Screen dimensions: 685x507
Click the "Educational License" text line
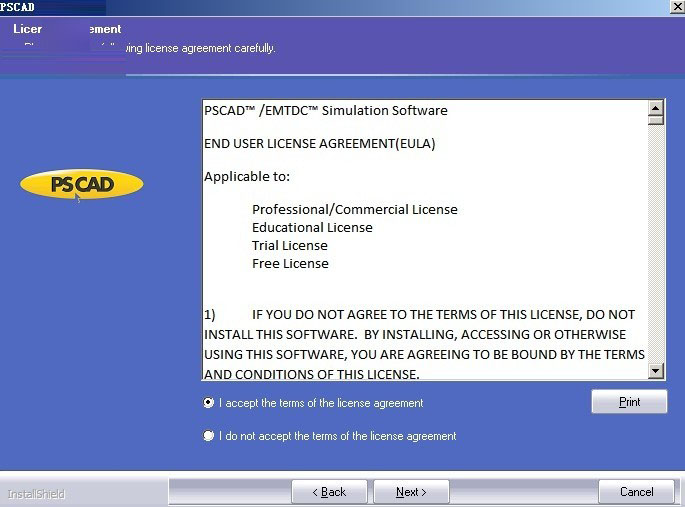tap(312, 227)
